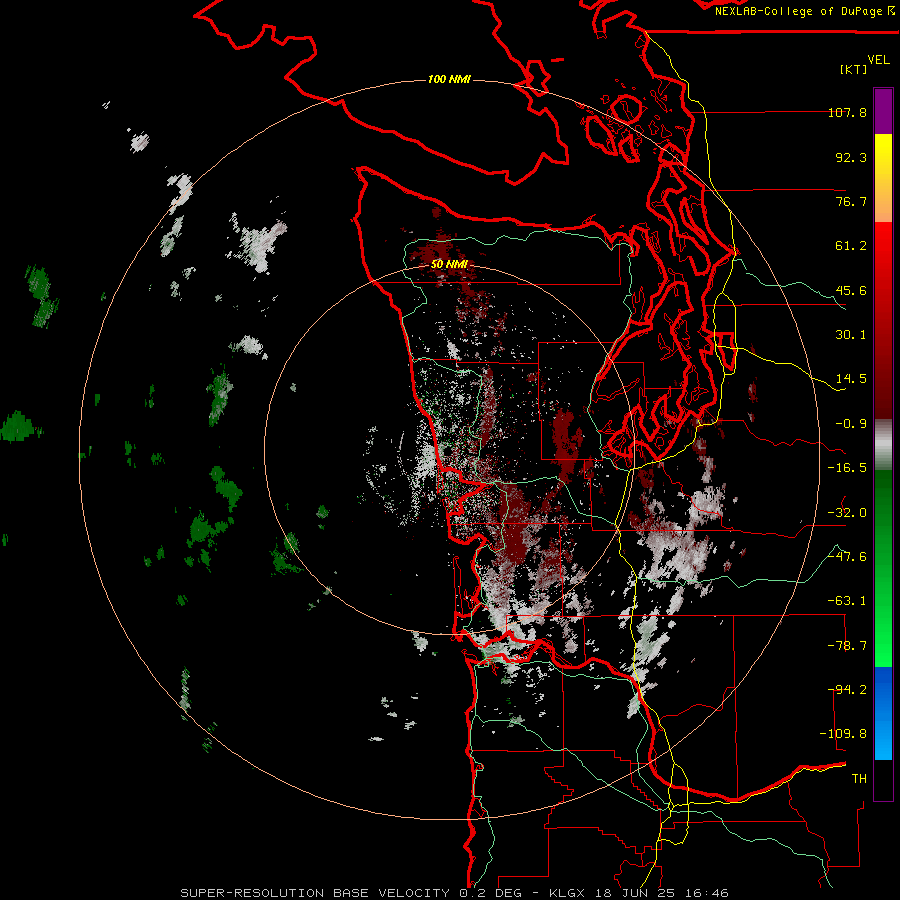Click the -78.7 velocity scale value
900x900 pixels.
tap(847, 646)
